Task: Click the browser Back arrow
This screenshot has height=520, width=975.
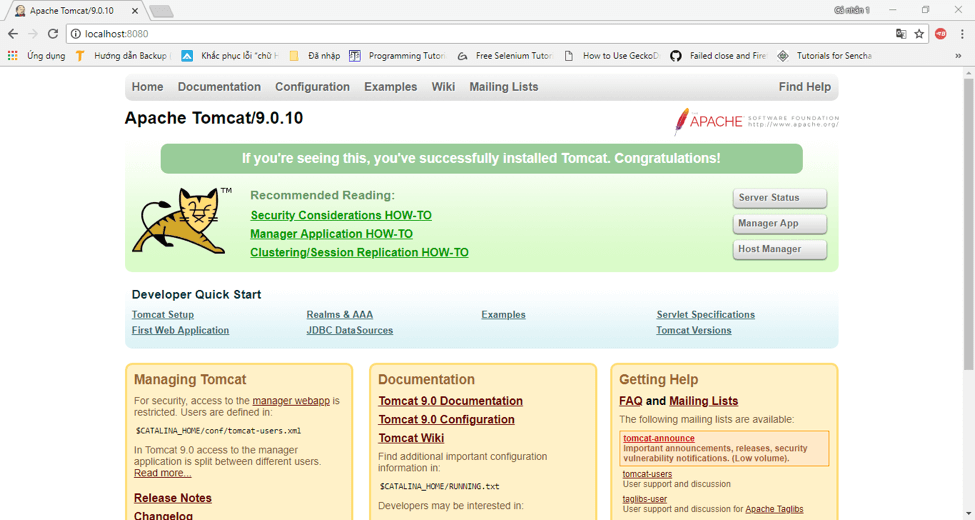Action: [13, 34]
